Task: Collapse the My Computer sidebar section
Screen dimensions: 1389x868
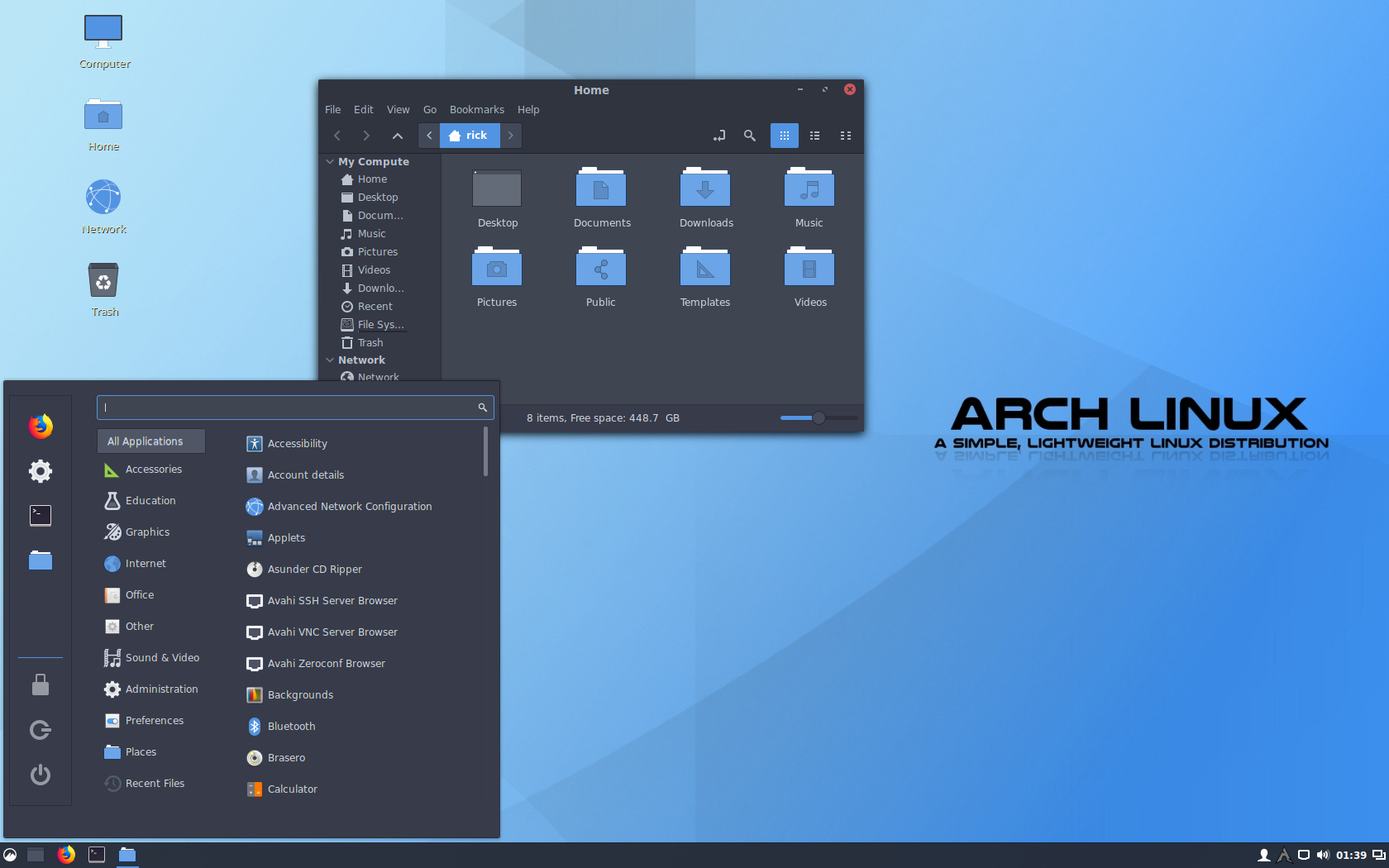Action: tap(330, 162)
